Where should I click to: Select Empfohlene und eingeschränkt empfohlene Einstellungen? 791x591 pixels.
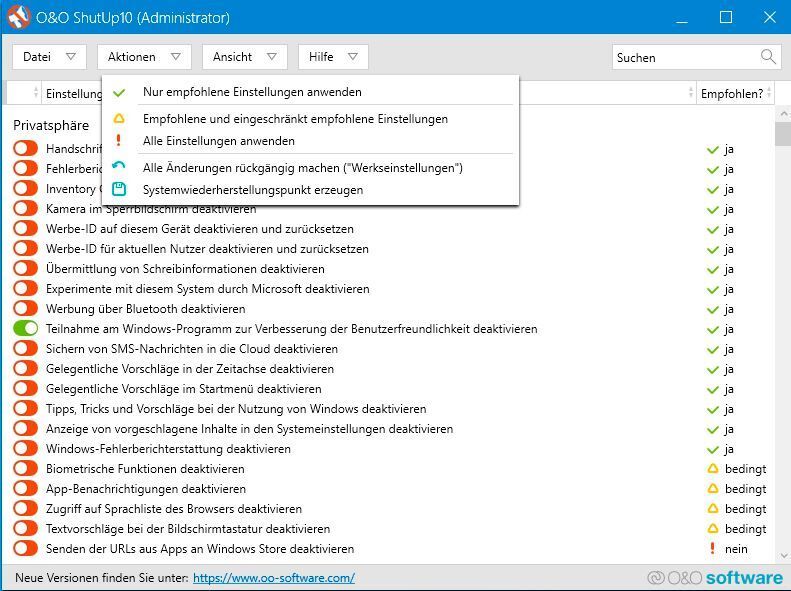point(310,119)
